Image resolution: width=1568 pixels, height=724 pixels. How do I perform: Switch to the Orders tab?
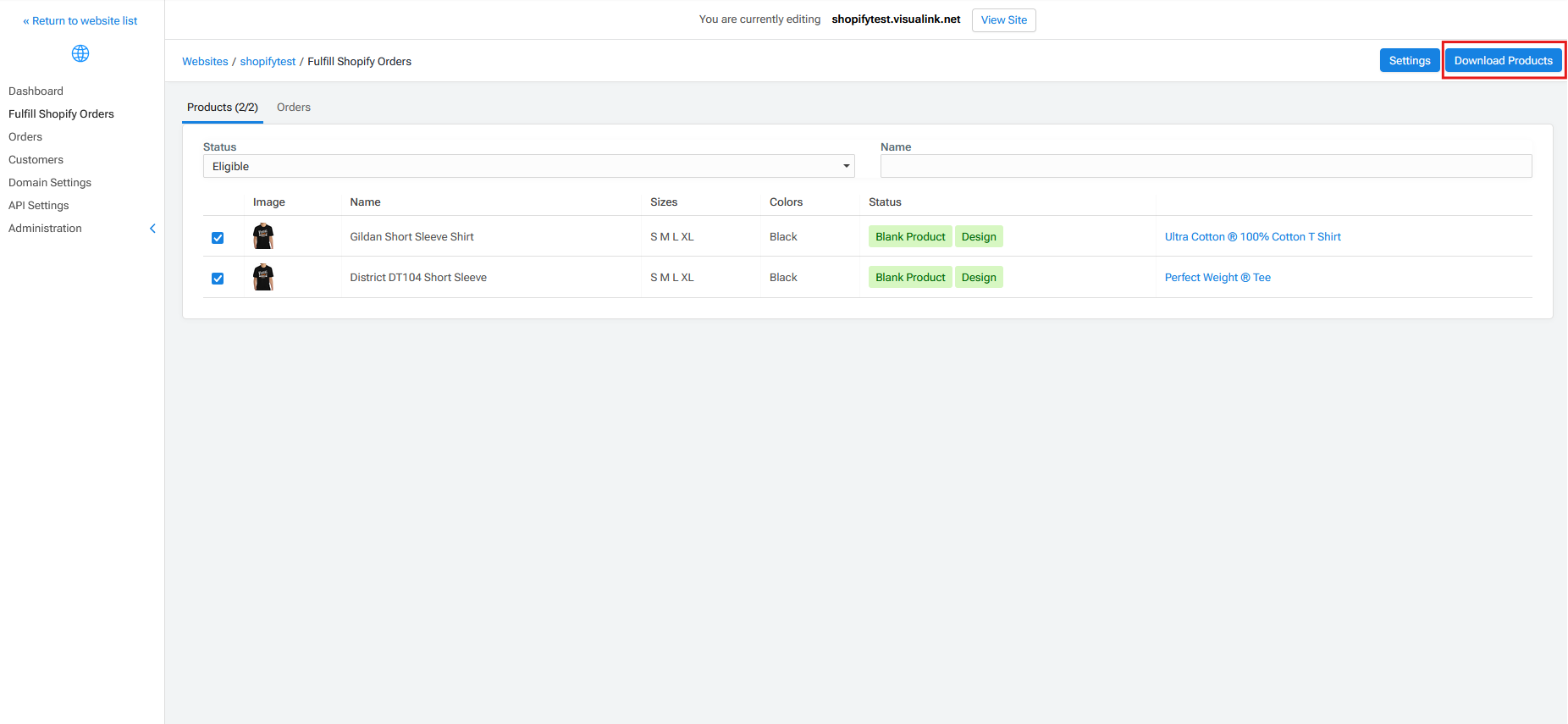tap(293, 108)
